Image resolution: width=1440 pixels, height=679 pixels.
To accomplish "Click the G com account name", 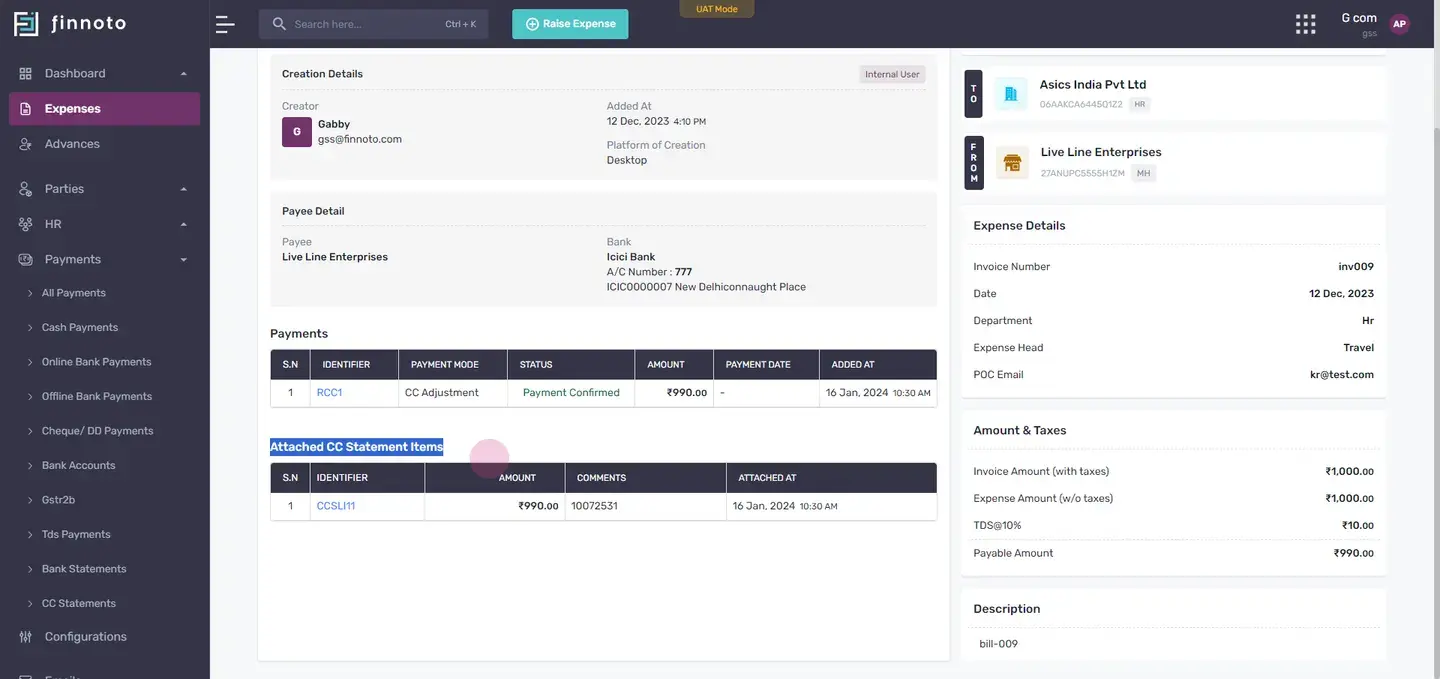I will pyautogui.click(x=1359, y=18).
